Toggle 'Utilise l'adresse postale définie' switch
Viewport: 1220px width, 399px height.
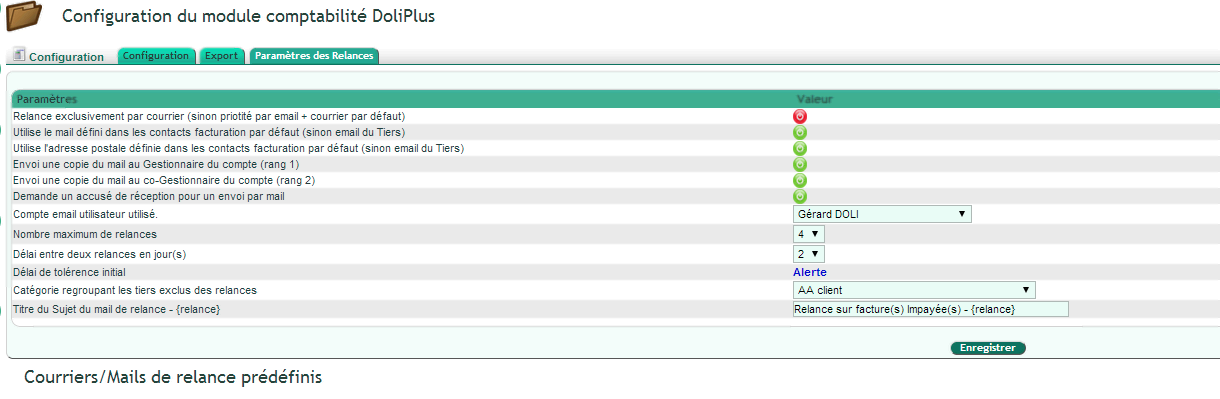click(800, 148)
